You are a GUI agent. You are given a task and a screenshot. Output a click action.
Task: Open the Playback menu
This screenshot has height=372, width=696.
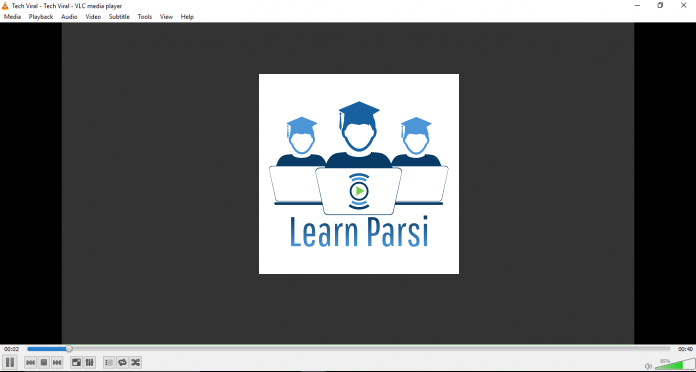41,17
